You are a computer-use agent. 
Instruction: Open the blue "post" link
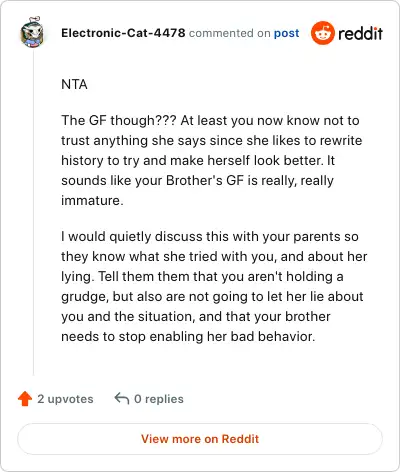pyautogui.click(x=286, y=33)
